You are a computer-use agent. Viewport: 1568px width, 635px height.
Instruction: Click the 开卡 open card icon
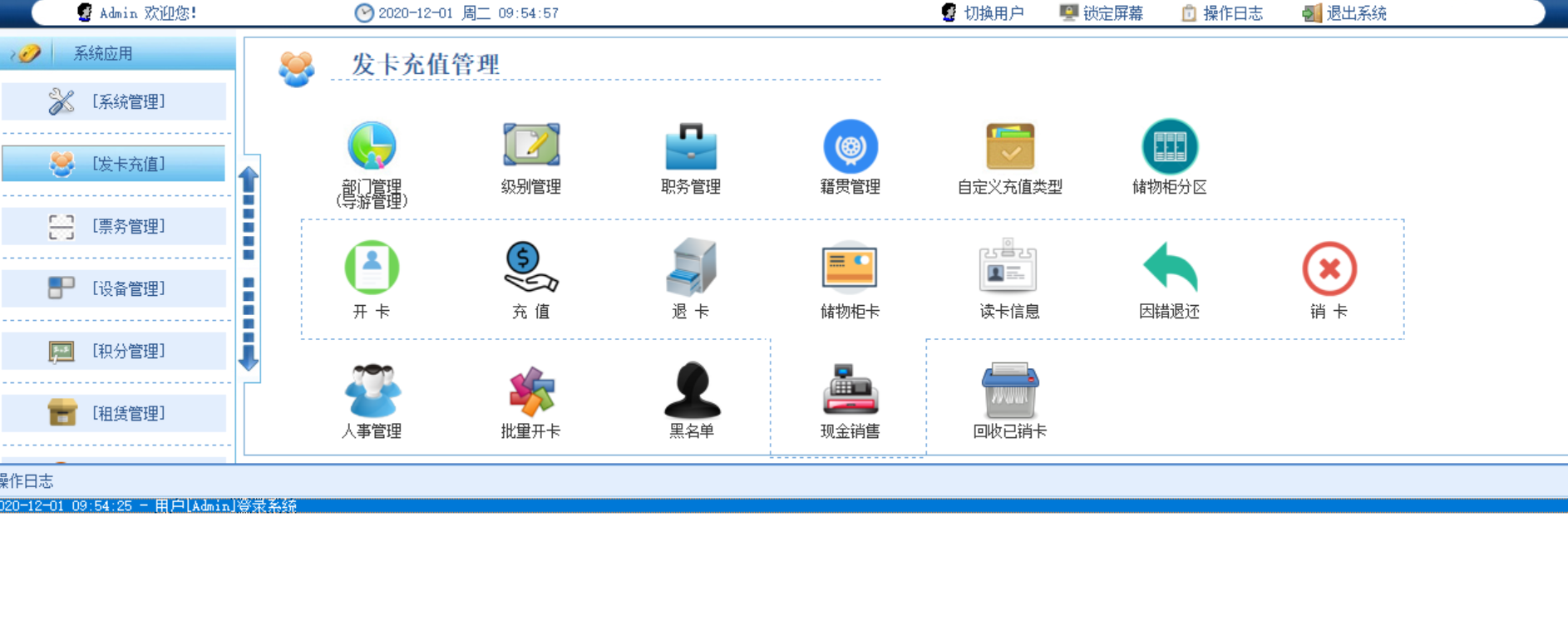pos(372,268)
